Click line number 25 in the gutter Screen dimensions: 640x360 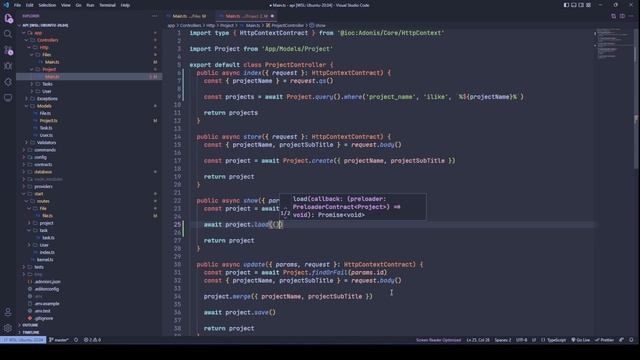tap(177, 224)
